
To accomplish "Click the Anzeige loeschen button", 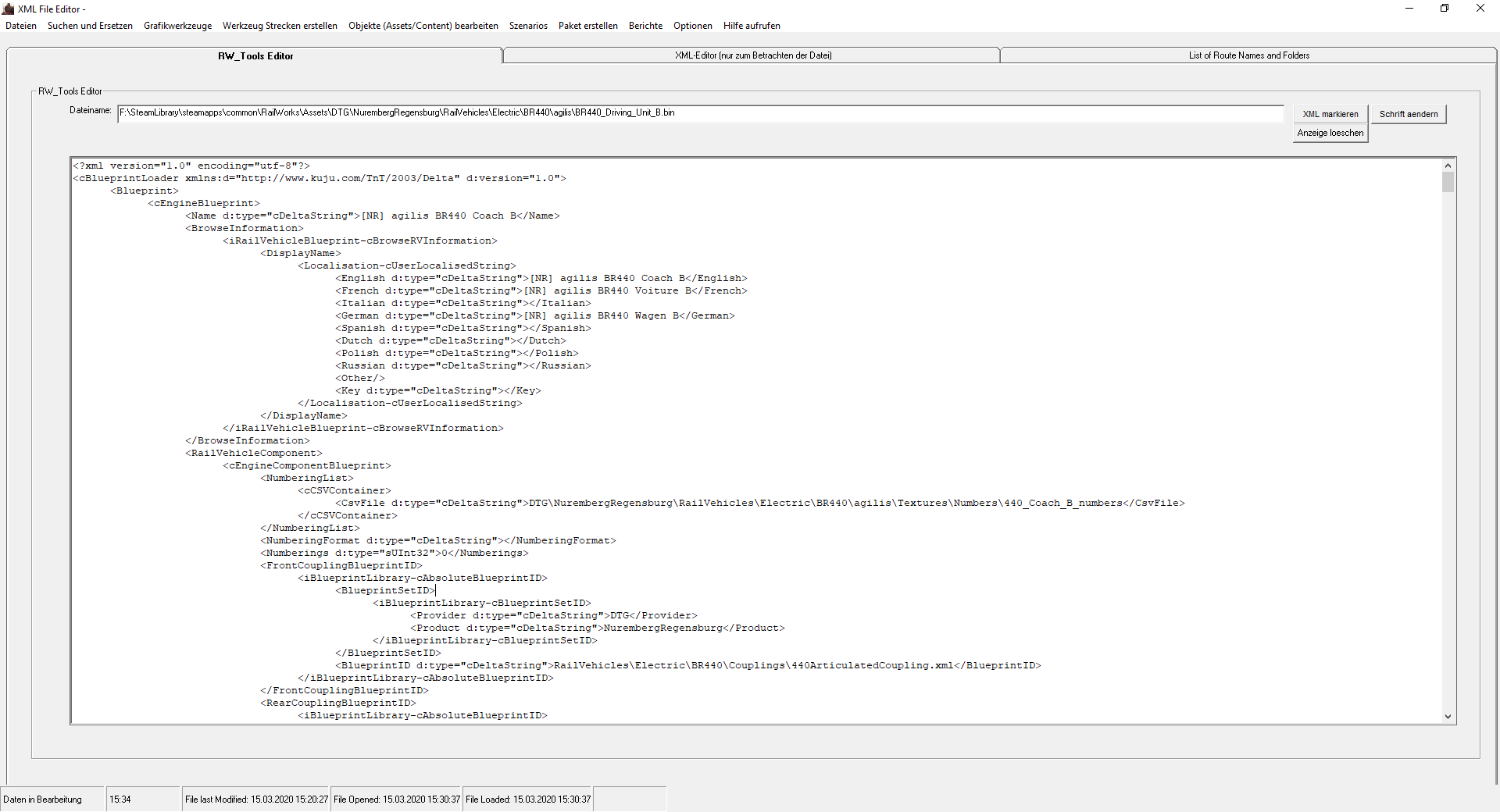I will pyautogui.click(x=1330, y=133).
